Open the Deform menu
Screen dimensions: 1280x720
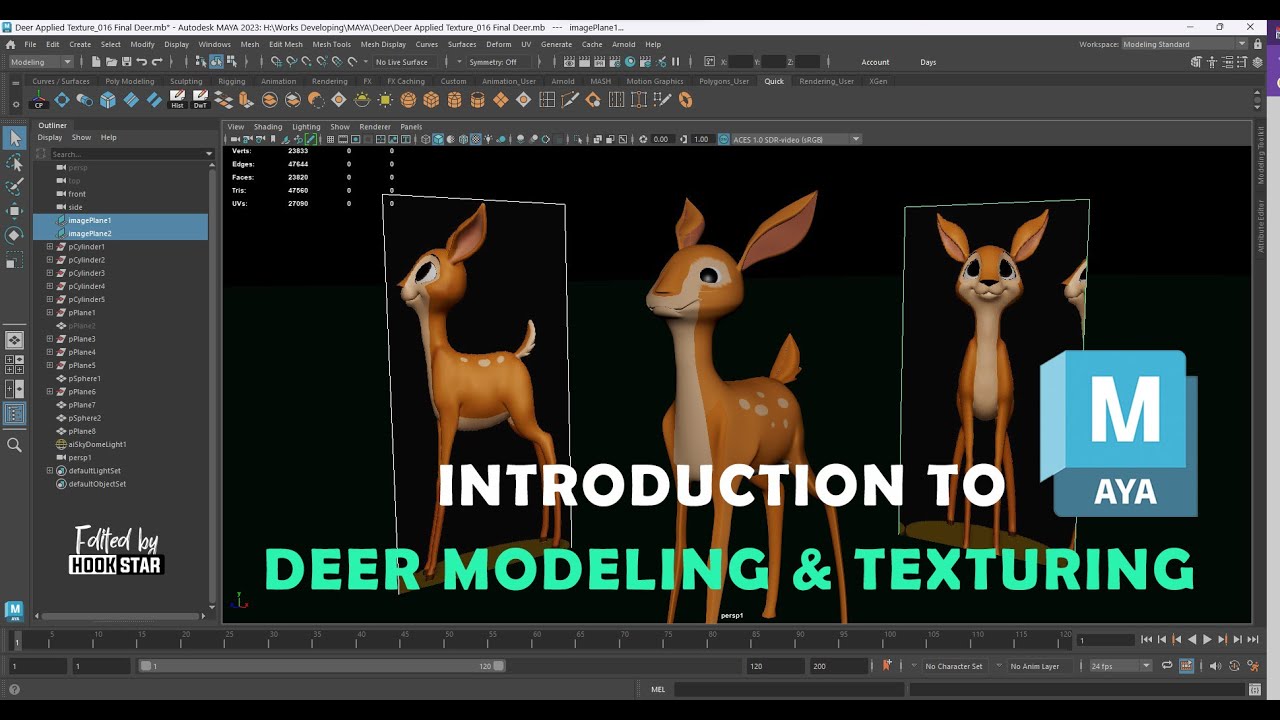coord(499,44)
